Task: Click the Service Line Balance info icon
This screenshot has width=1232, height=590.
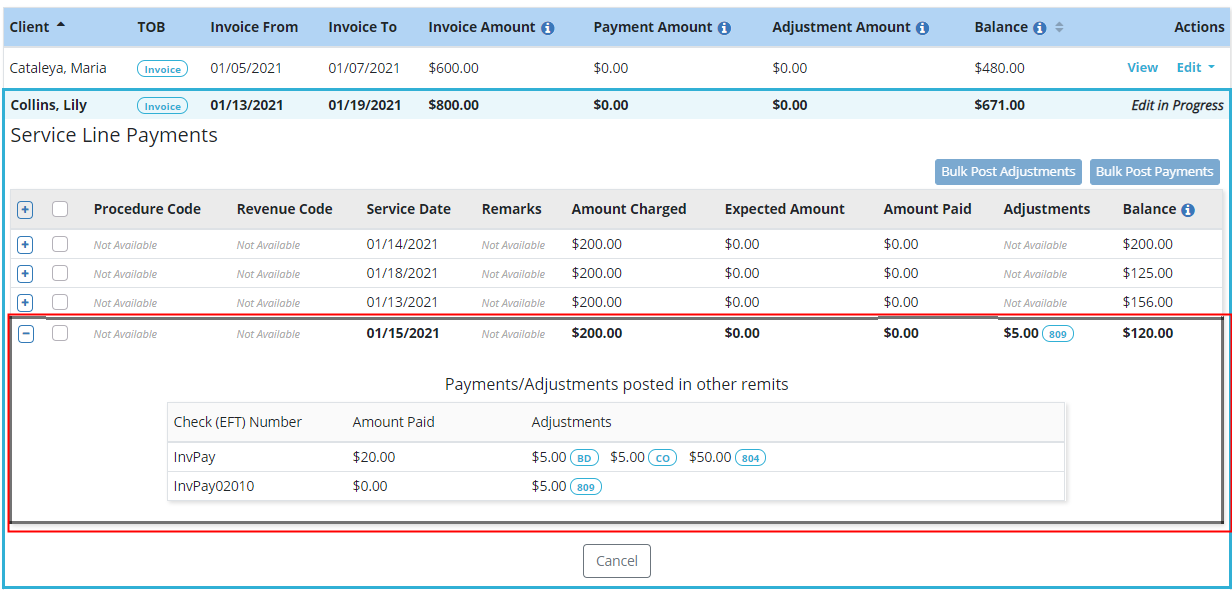Action: tap(1188, 210)
